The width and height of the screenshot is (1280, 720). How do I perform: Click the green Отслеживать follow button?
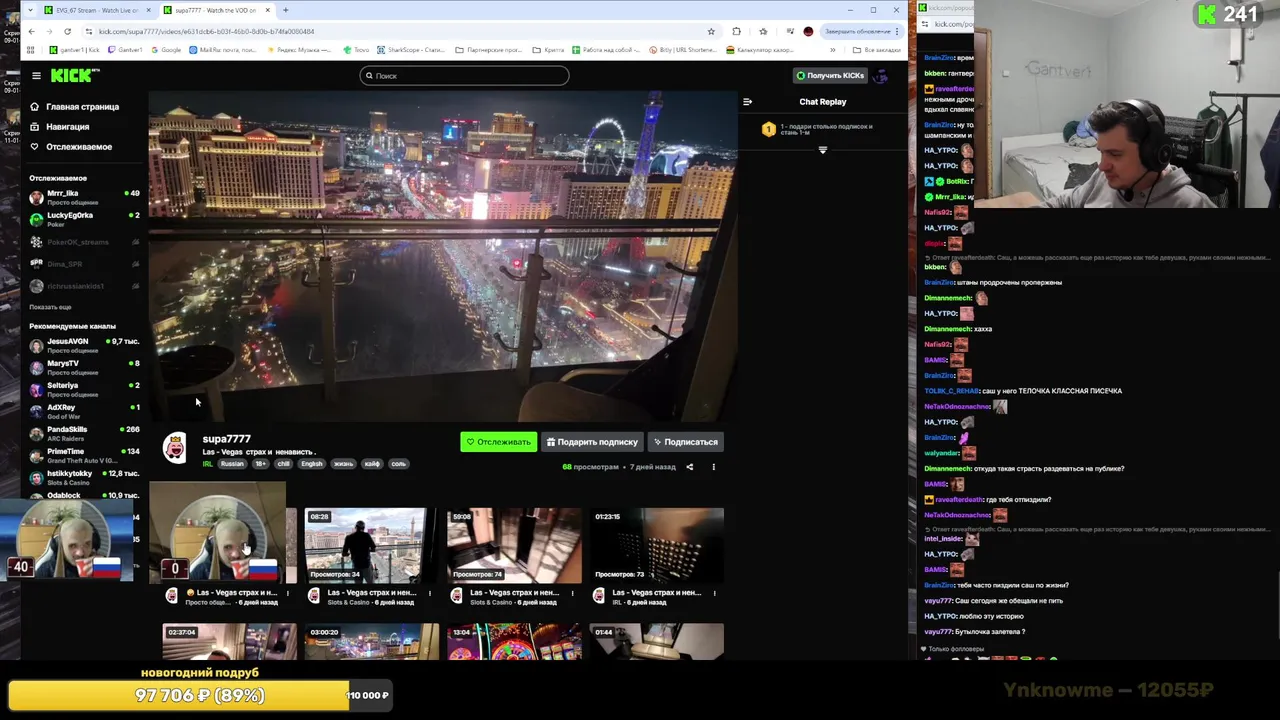pyautogui.click(x=498, y=442)
